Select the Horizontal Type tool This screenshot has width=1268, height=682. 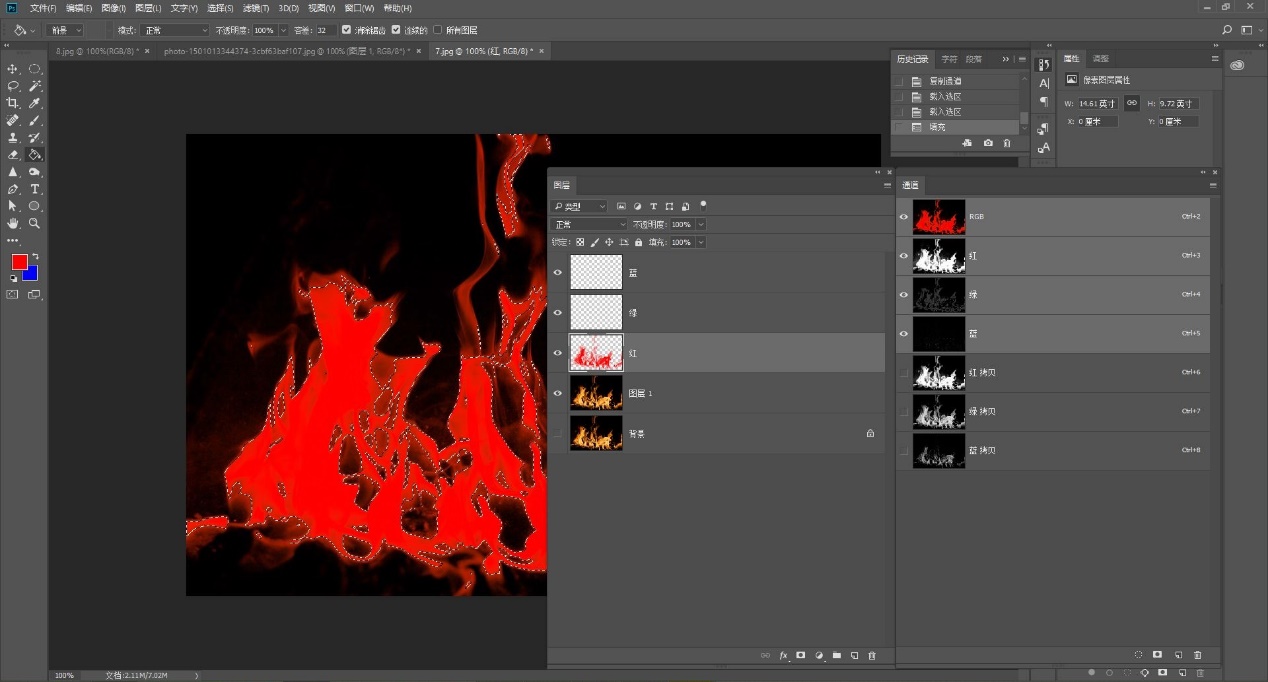point(35,189)
